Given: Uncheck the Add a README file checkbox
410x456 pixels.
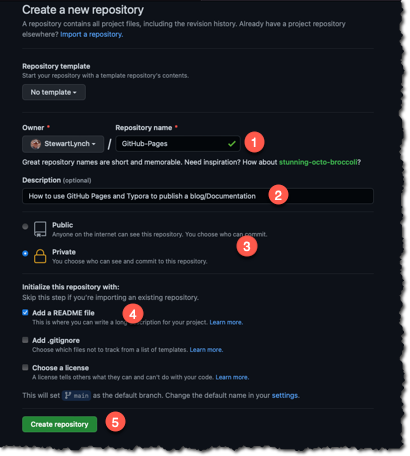Looking at the screenshot, I should 25,312.
